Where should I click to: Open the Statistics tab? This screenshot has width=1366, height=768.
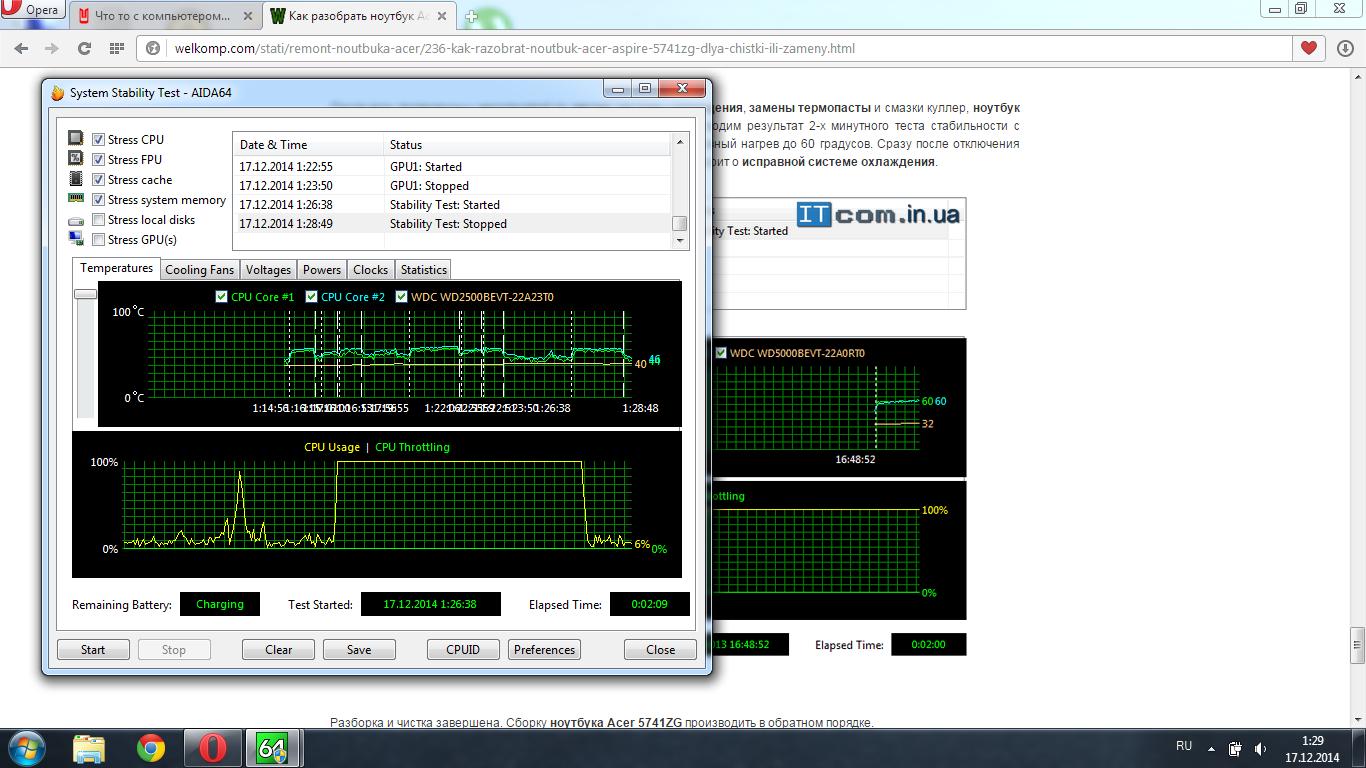click(424, 270)
